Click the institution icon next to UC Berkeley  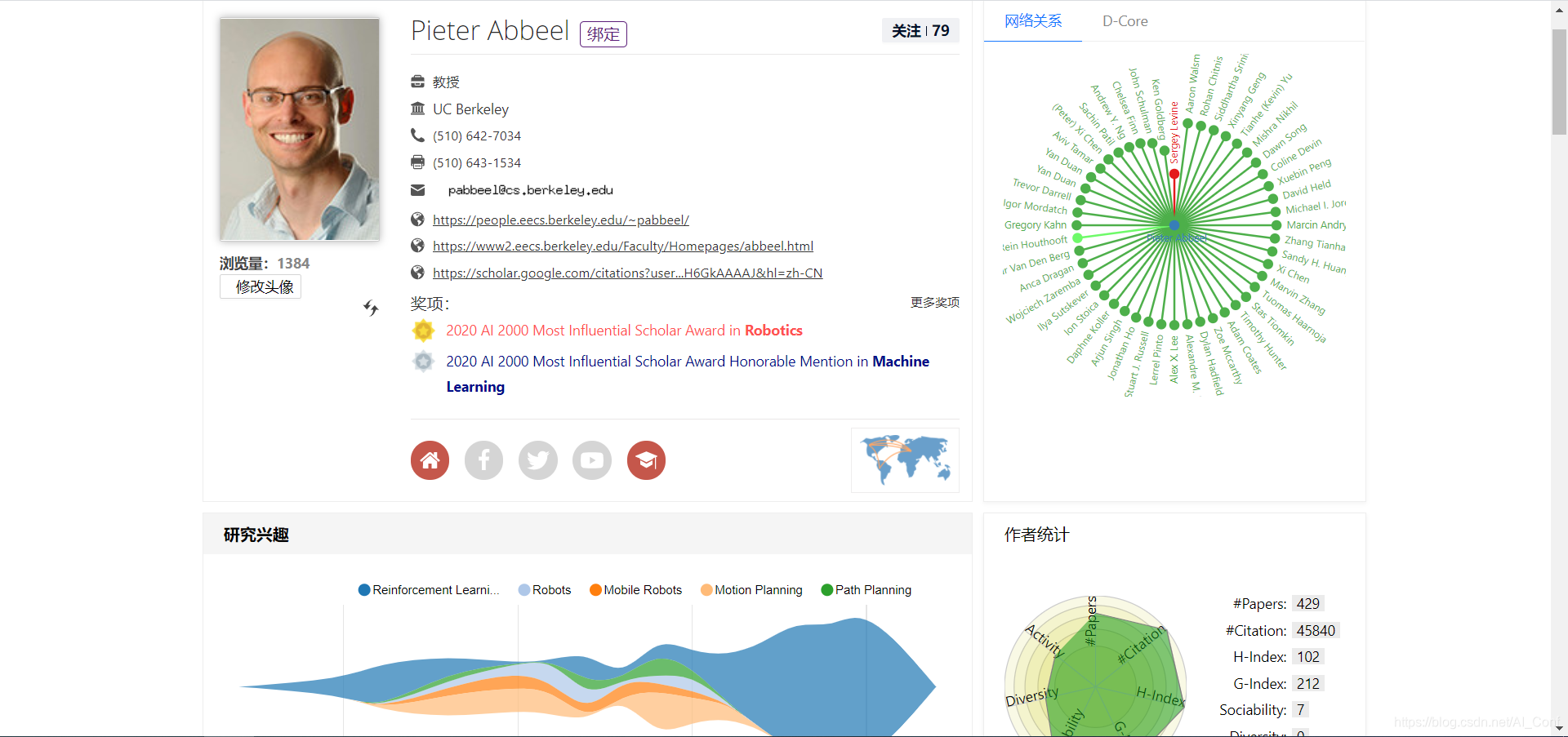pyautogui.click(x=417, y=109)
